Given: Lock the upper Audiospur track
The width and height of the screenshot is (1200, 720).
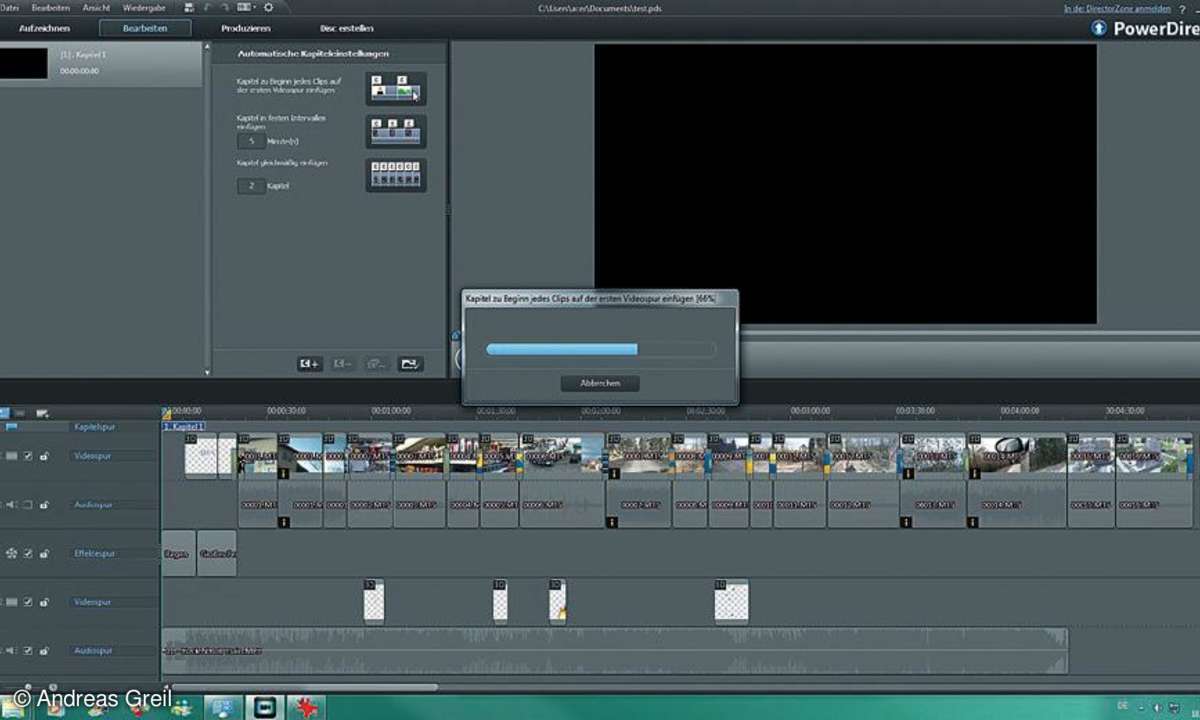Looking at the screenshot, I should [45, 505].
